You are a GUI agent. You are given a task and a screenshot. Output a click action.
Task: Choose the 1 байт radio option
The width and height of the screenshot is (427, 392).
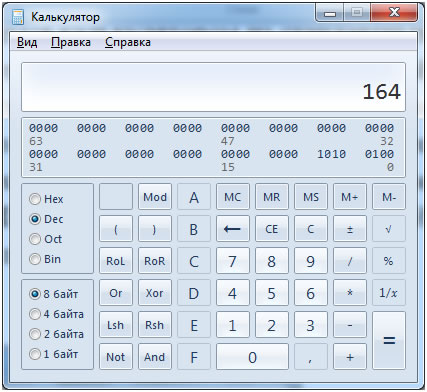click(x=35, y=354)
